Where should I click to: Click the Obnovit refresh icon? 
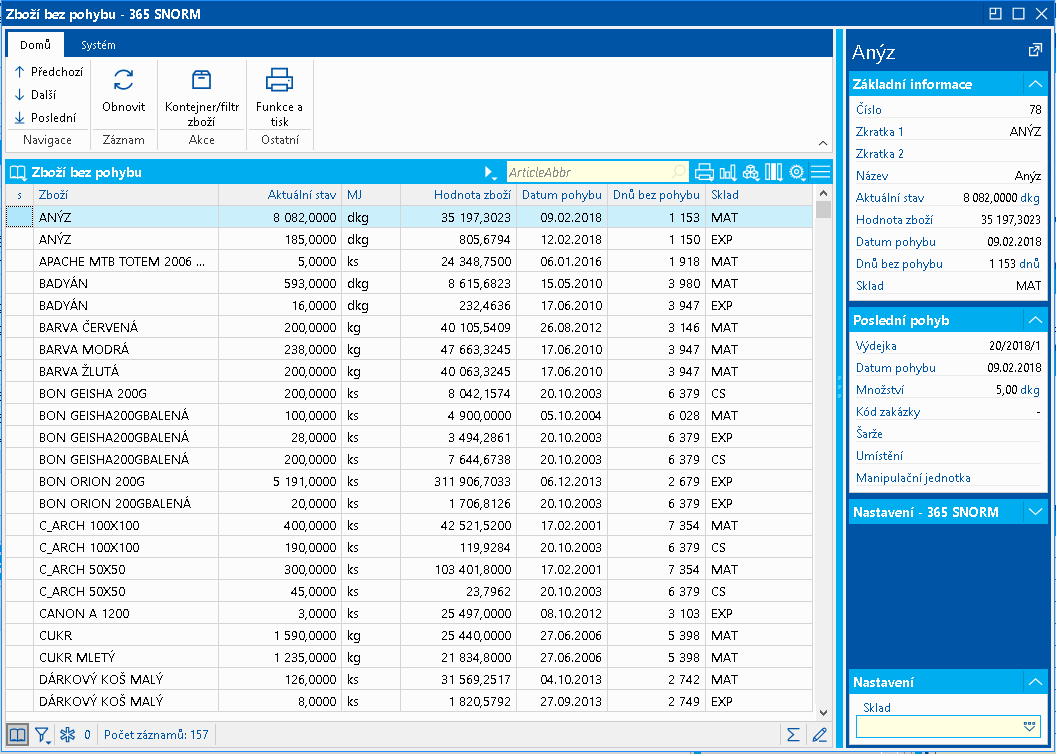coord(124,81)
